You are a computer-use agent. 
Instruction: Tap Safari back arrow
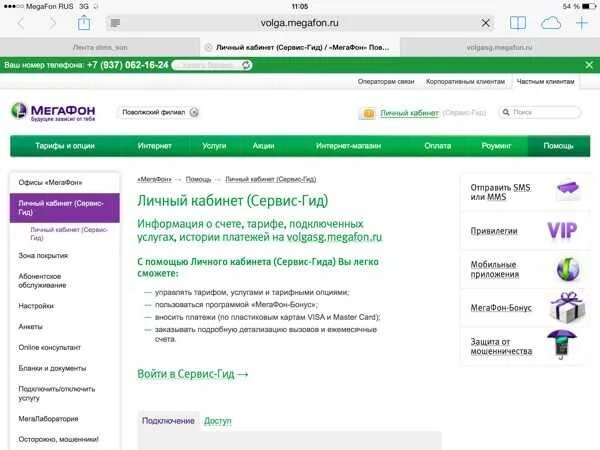[21, 23]
